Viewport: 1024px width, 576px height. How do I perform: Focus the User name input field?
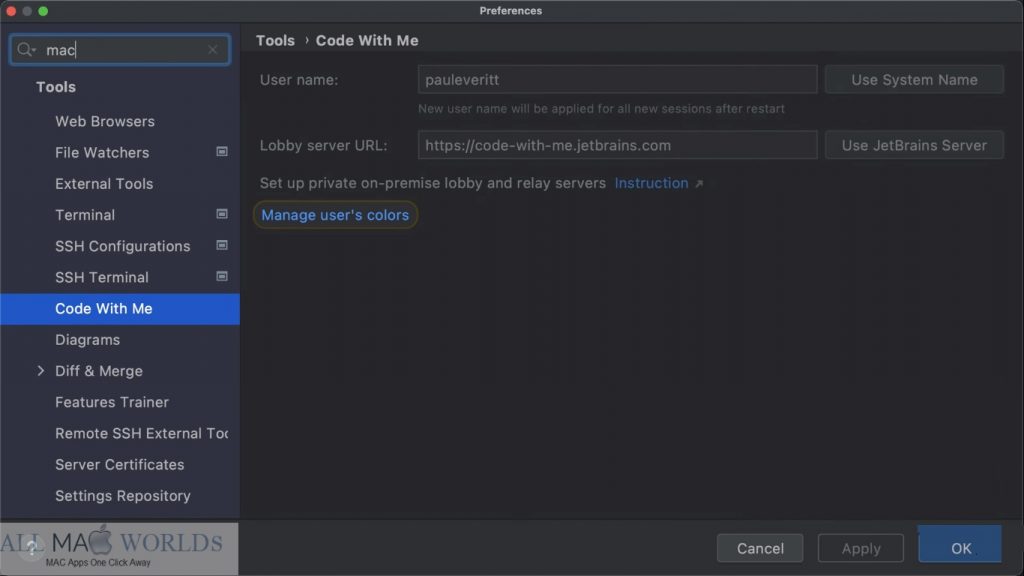click(617, 80)
